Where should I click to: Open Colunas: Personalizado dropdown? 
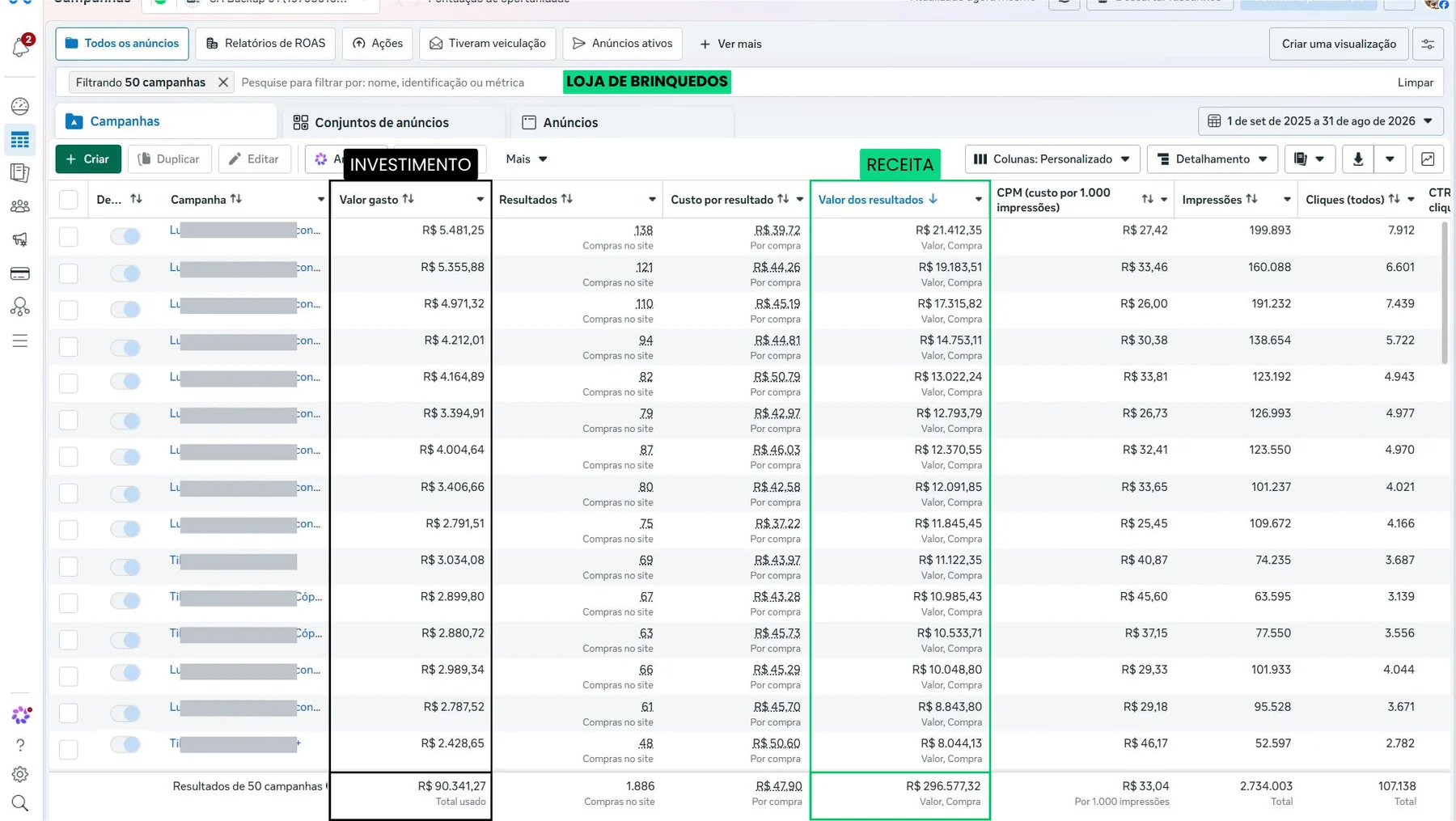(1052, 159)
